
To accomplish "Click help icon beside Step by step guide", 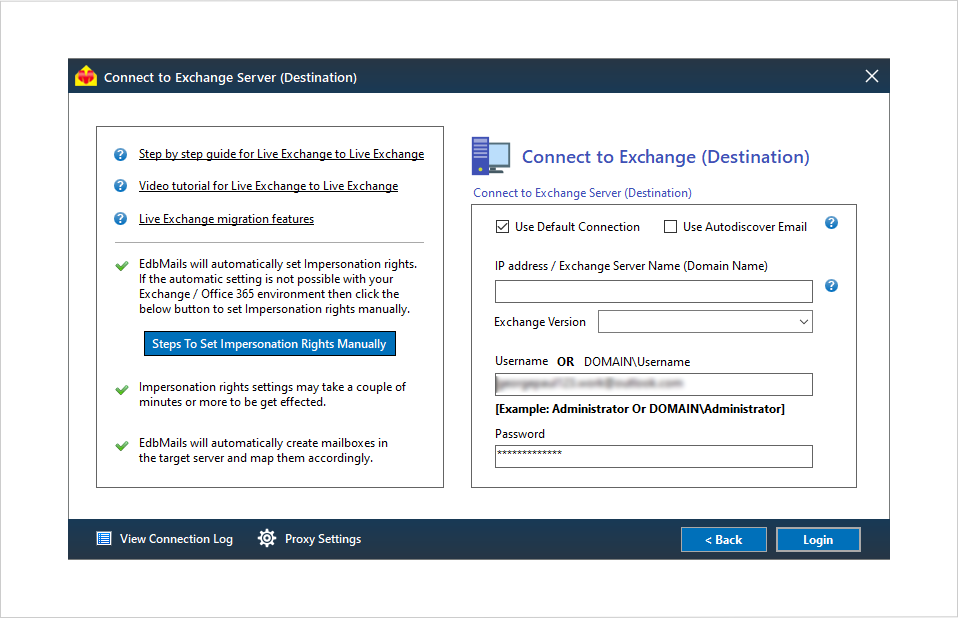I will pyautogui.click(x=120, y=154).
